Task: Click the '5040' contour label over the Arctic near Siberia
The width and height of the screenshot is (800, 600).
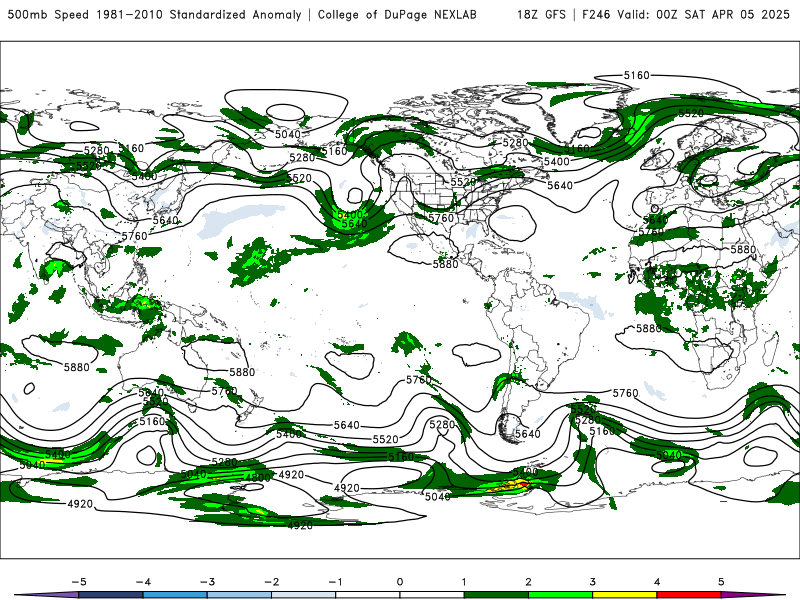Action: [288, 134]
